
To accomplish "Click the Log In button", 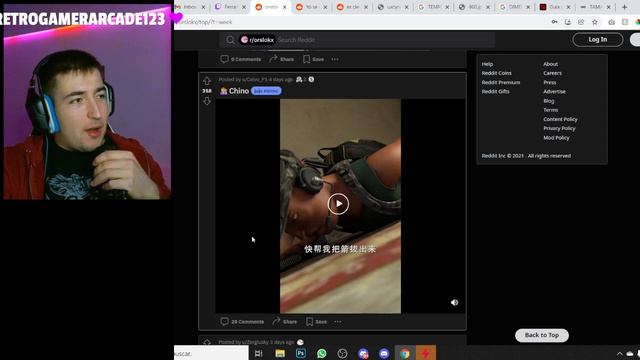I will click(598, 40).
